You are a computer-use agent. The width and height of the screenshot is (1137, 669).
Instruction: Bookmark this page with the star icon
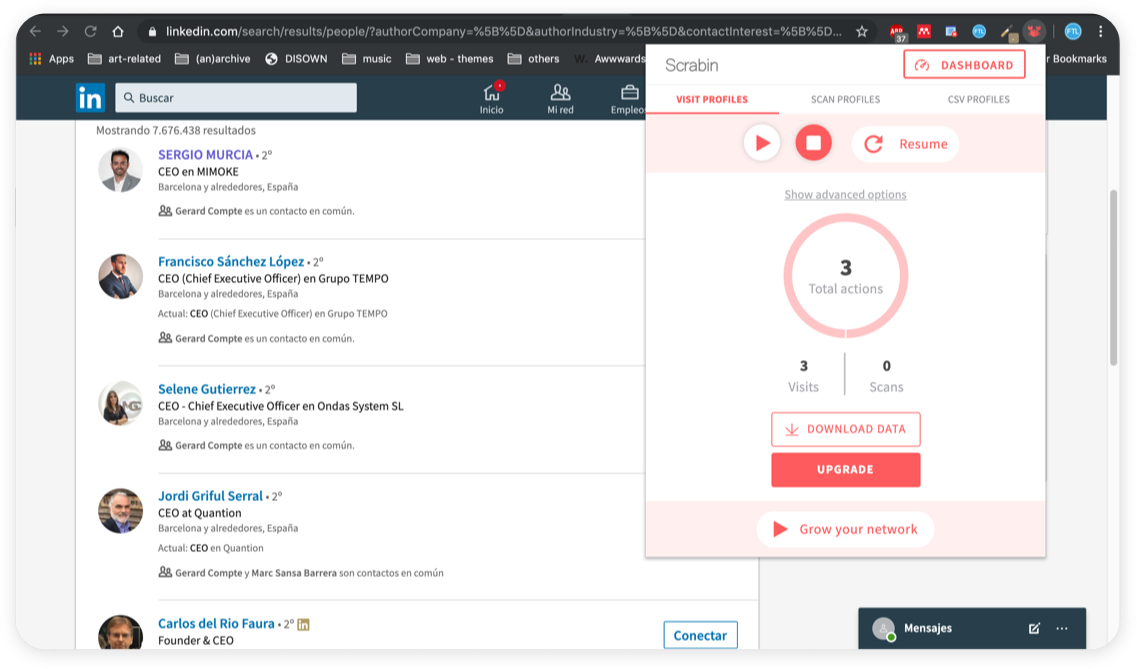861,31
